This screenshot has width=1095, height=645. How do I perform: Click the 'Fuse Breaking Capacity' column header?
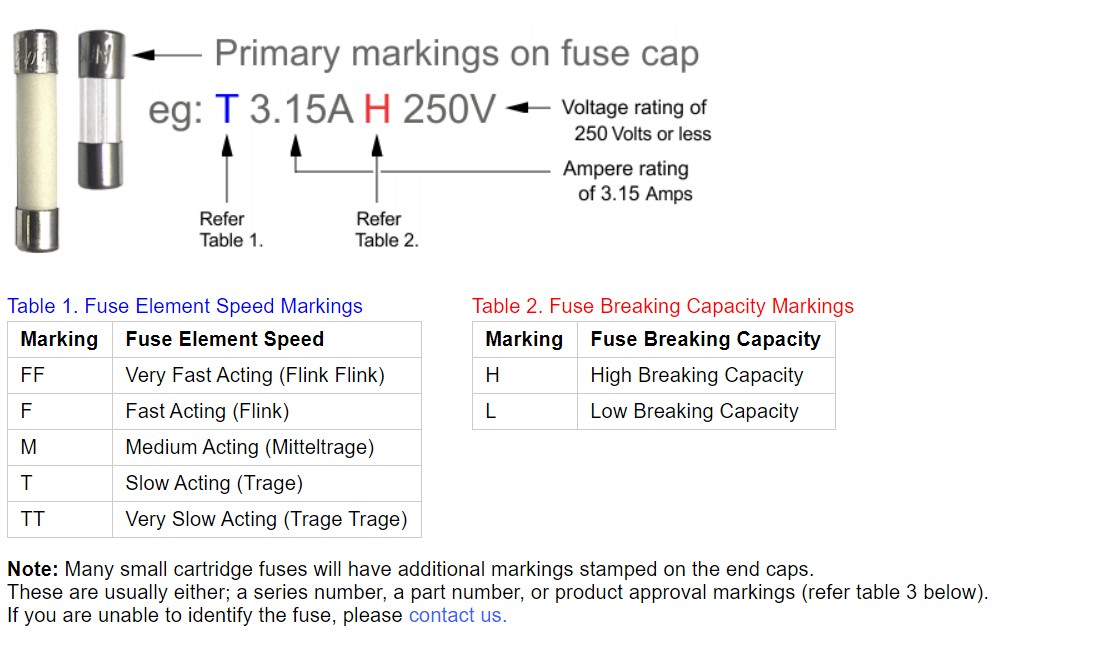point(706,339)
